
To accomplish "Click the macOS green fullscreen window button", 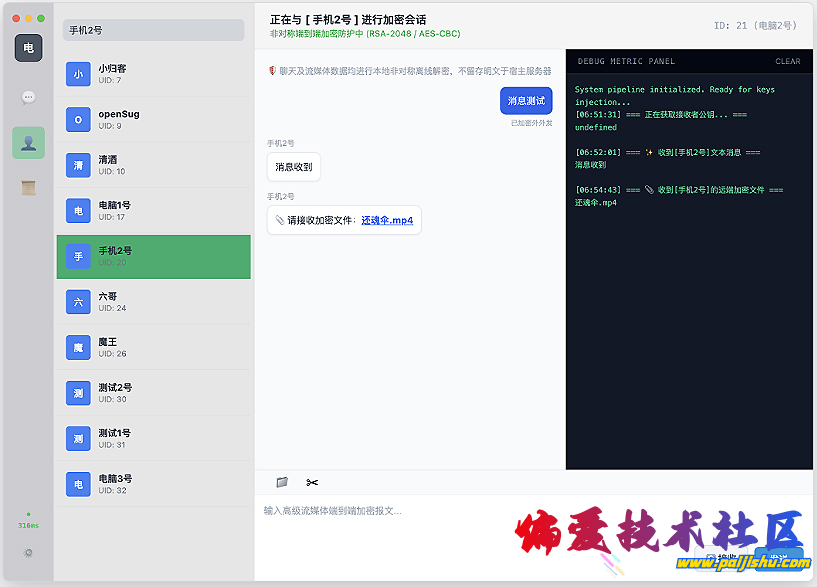I will (41, 18).
